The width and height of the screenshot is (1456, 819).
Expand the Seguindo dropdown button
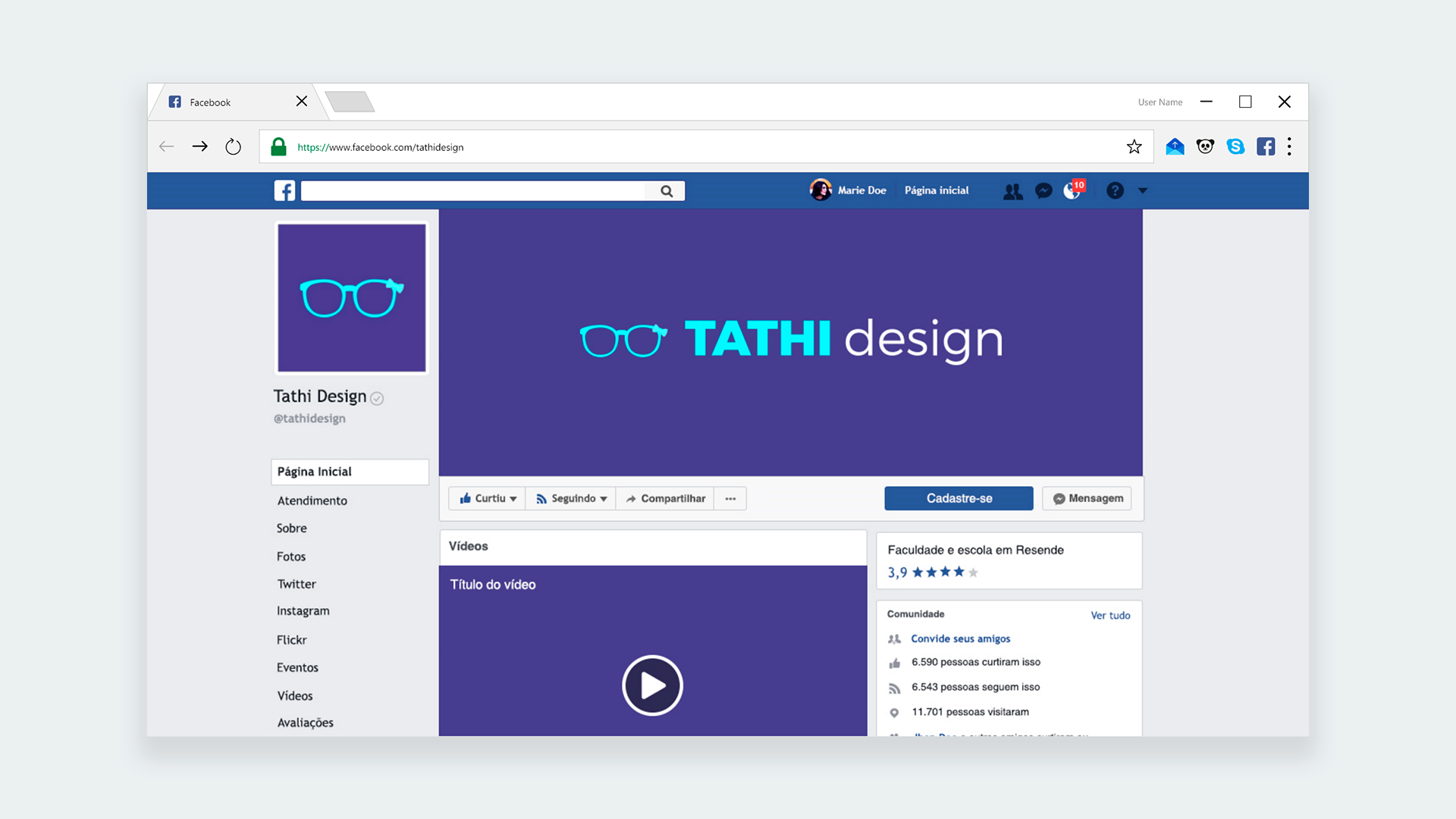(570, 498)
